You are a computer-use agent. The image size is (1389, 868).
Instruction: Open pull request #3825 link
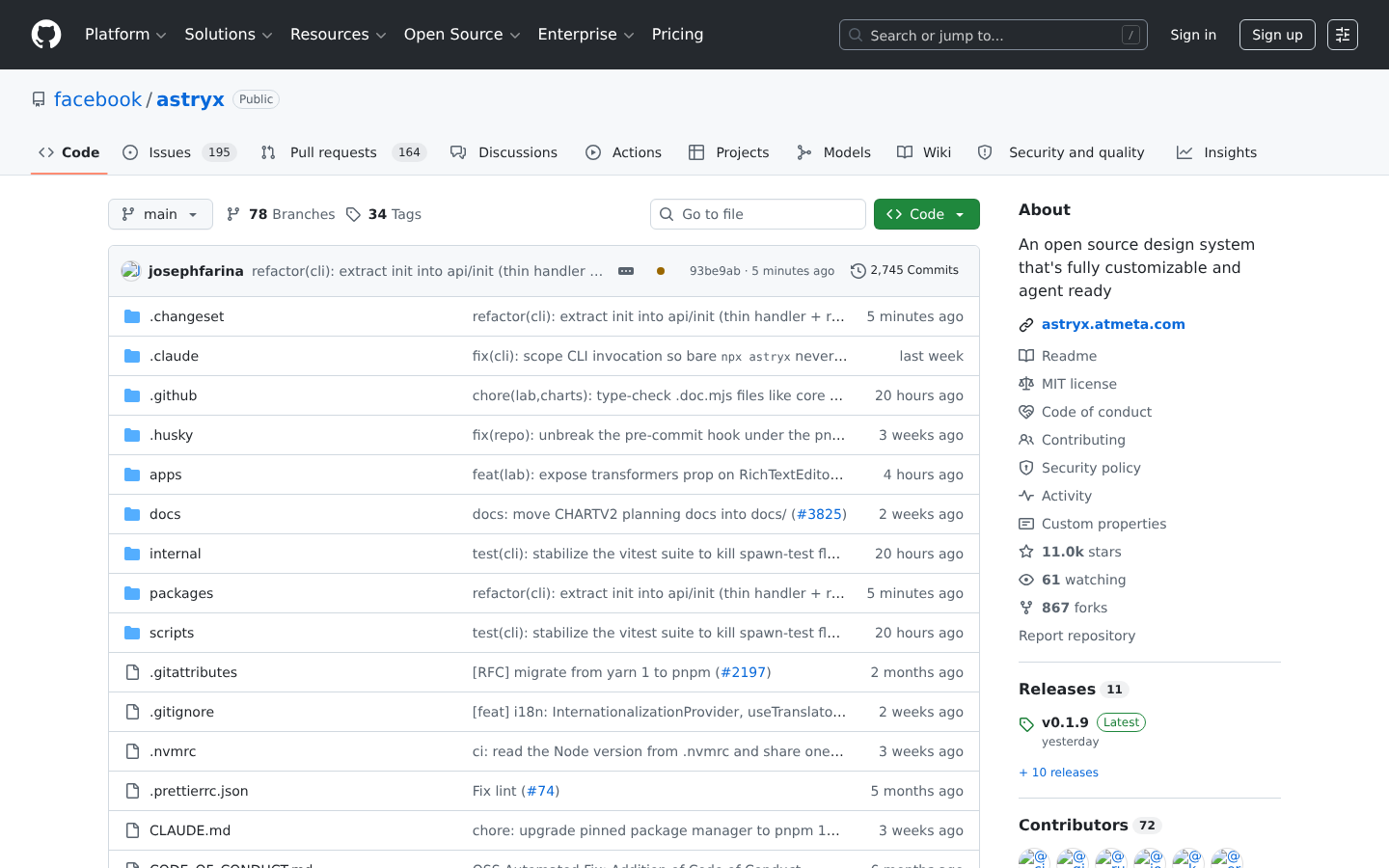pos(819,514)
